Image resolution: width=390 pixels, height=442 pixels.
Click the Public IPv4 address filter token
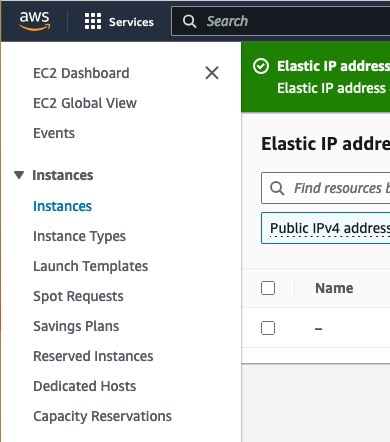click(326, 228)
